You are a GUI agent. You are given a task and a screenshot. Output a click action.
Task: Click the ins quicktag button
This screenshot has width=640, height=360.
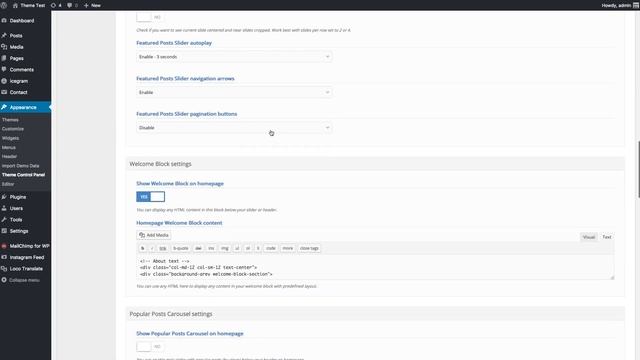coord(211,248)
